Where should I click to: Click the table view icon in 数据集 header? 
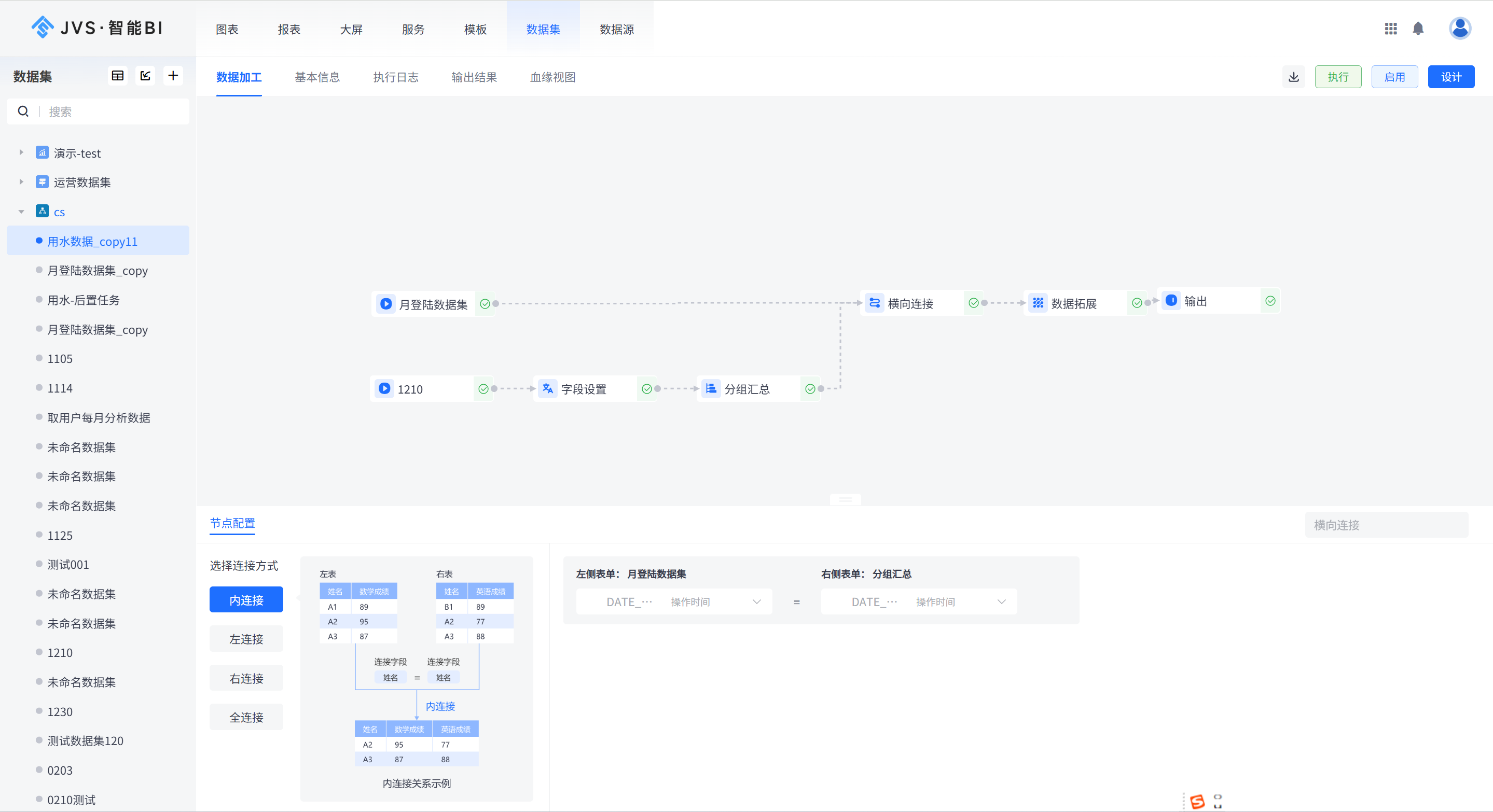pos(118,76)
